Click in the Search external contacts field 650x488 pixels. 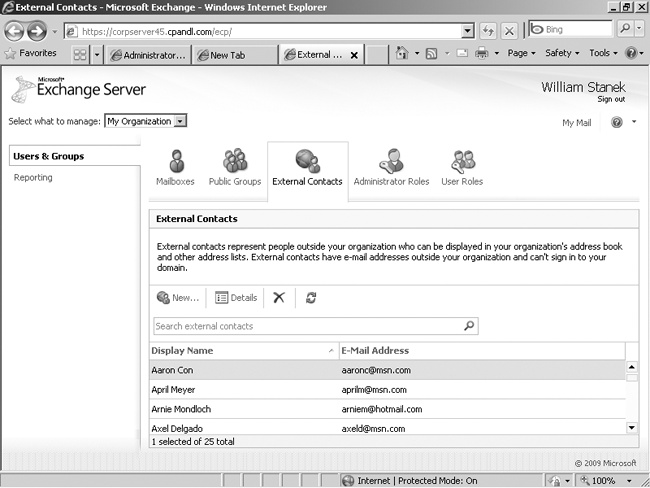tap(309, 326)
